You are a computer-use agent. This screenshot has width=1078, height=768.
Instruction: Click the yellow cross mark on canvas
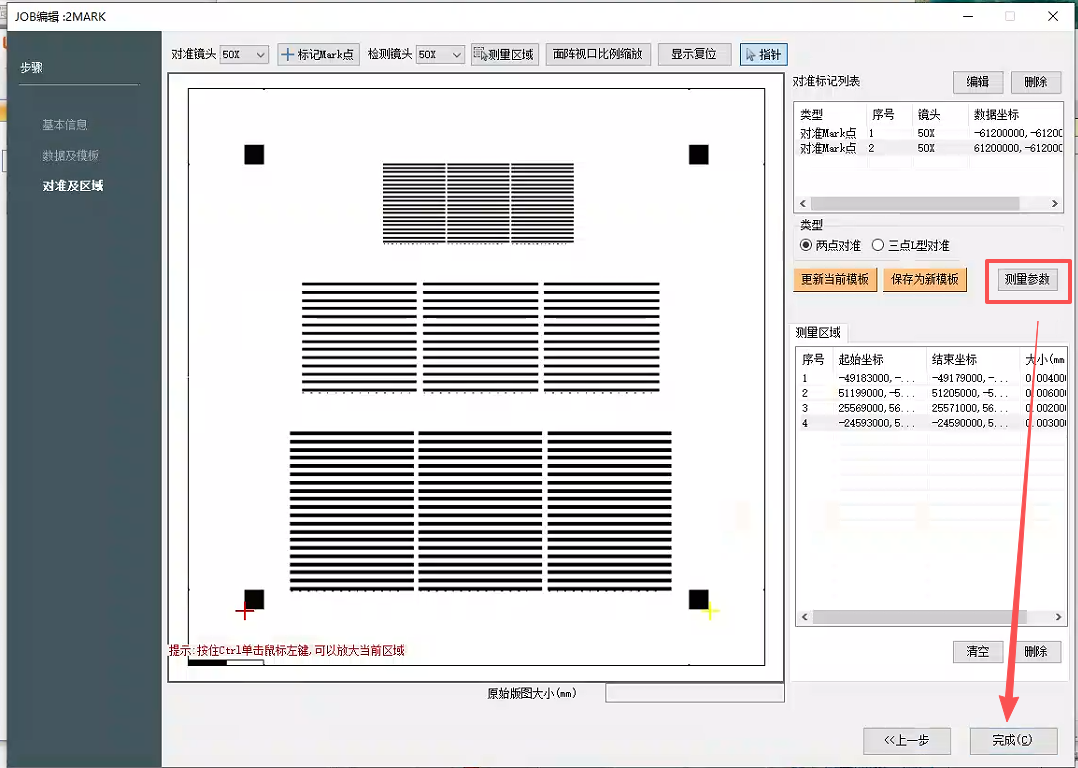(x=710, y=611)
